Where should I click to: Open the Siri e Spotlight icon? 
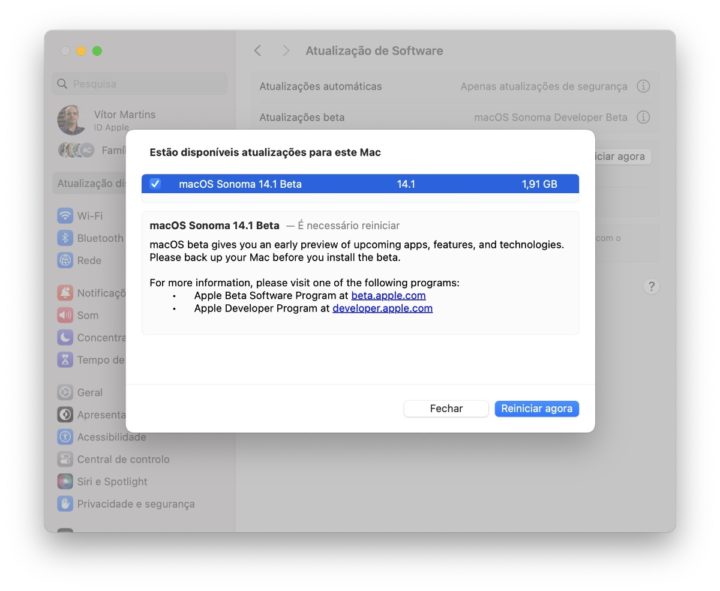point(65,481)
